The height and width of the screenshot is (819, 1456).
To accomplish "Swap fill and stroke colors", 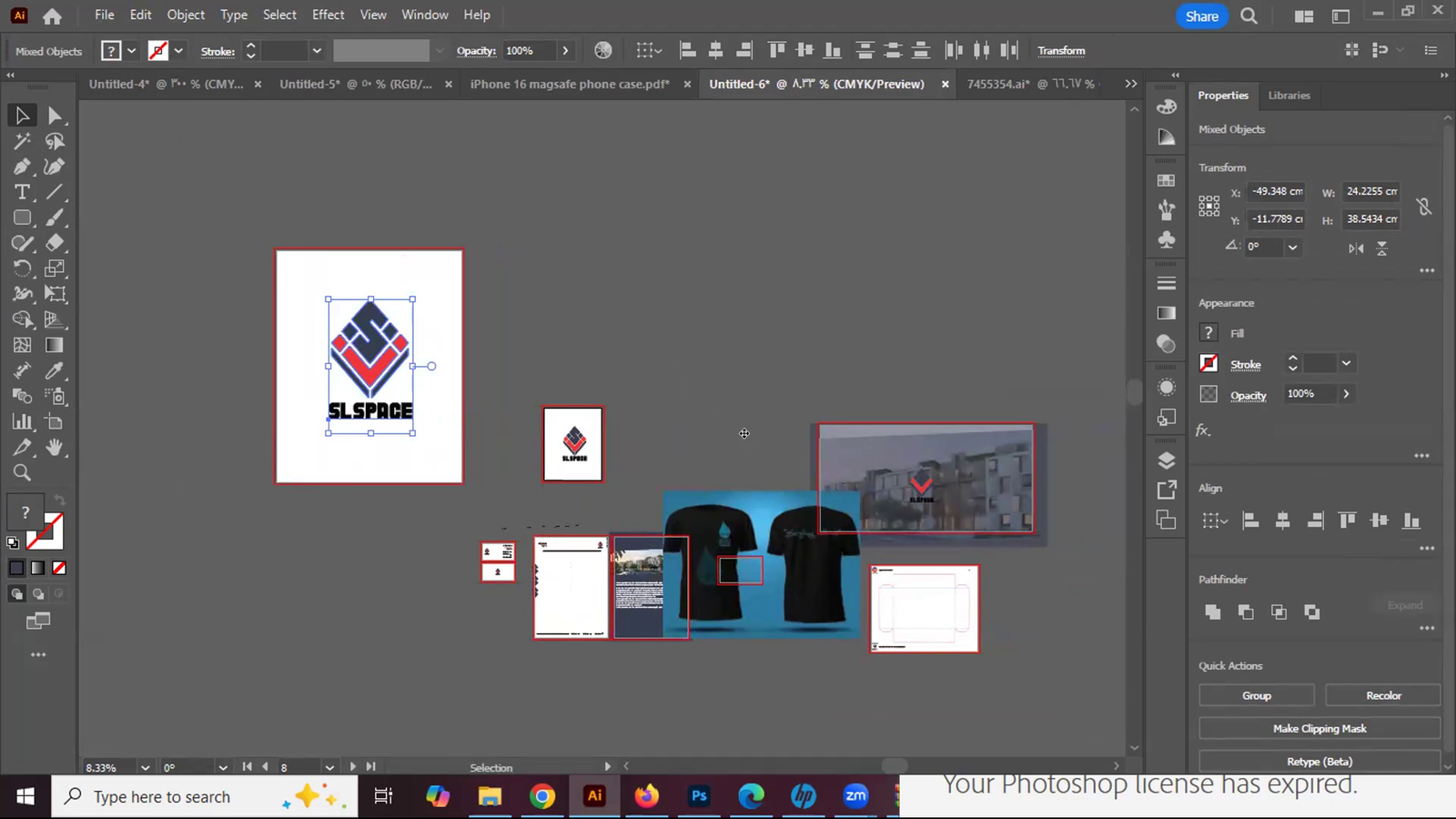I will click(x=59, y=500).
